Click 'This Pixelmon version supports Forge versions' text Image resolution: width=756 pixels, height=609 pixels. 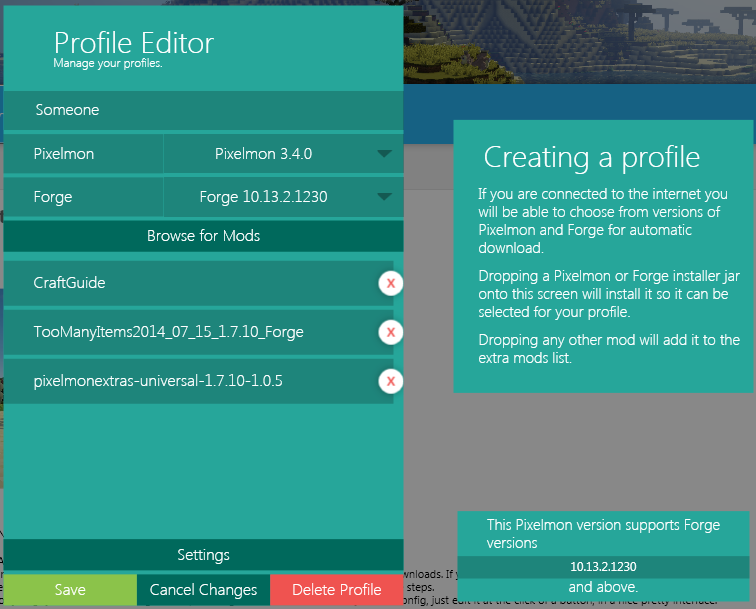pyautogui.click(x=603, y=534)
